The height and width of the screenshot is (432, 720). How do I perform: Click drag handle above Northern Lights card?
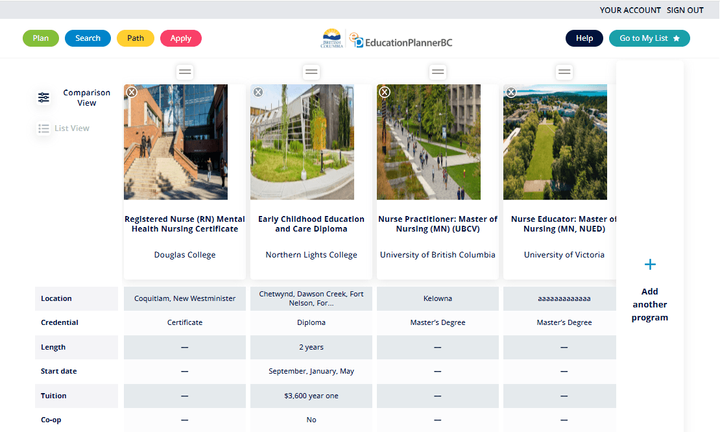coord(312,72)
